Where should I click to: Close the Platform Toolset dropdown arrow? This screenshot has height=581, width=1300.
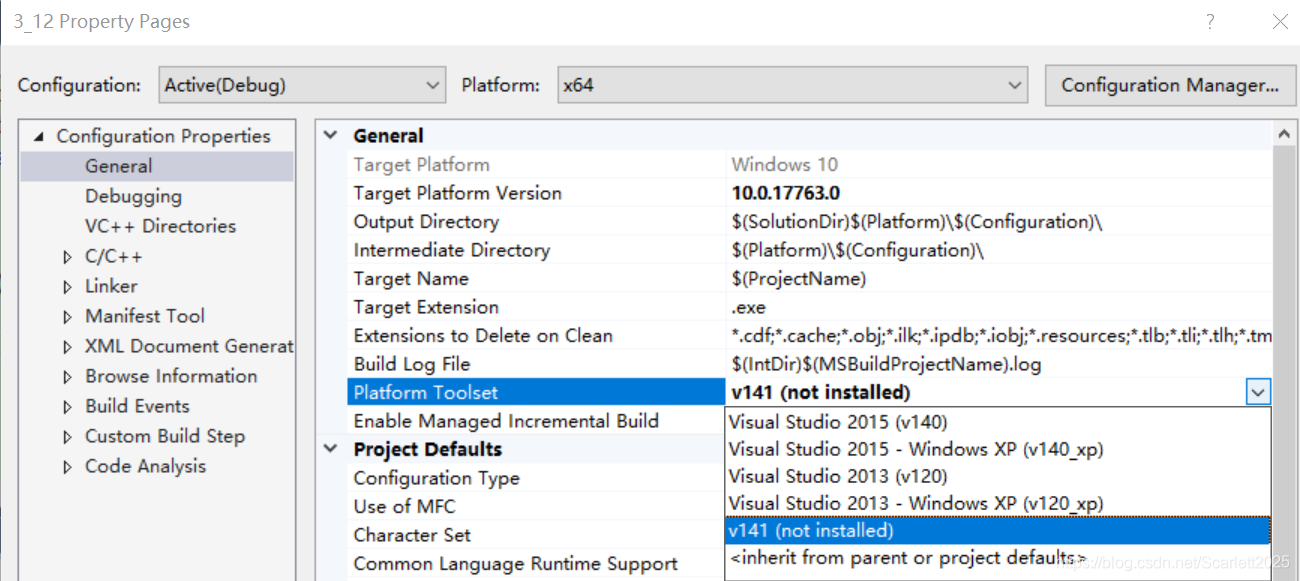[1258, 392]
